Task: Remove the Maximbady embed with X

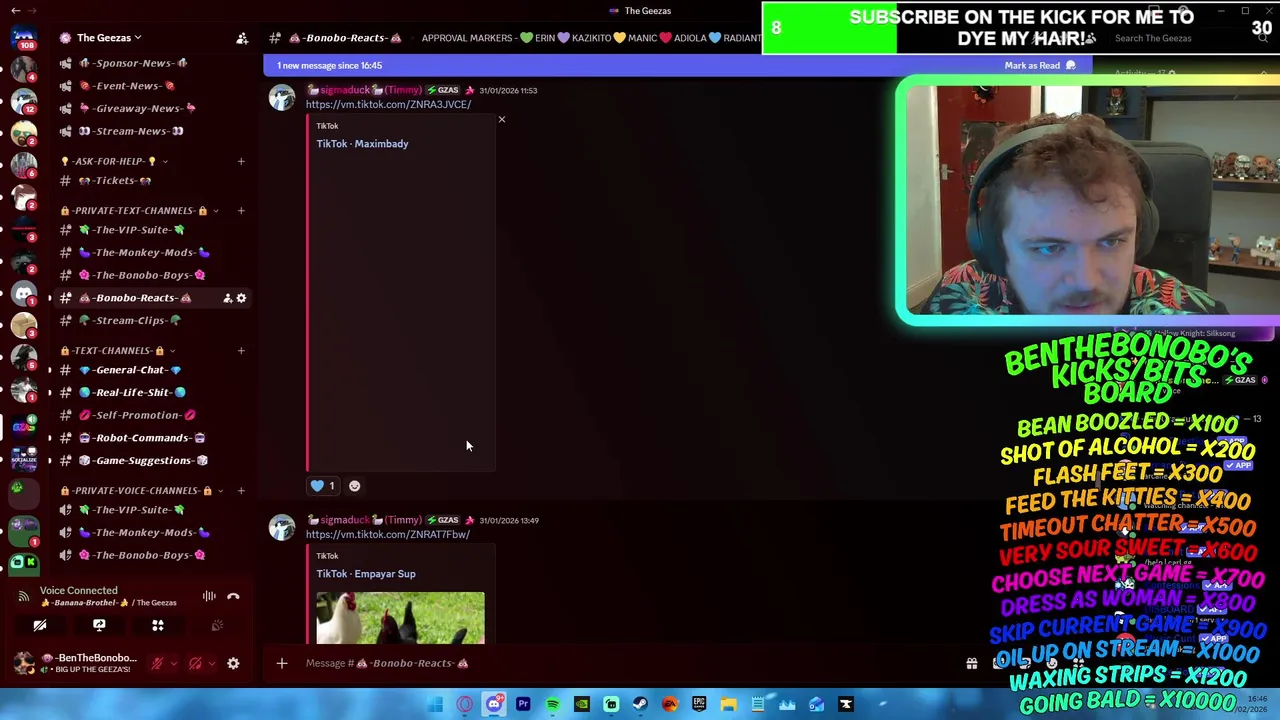Action: pos(502,120)
